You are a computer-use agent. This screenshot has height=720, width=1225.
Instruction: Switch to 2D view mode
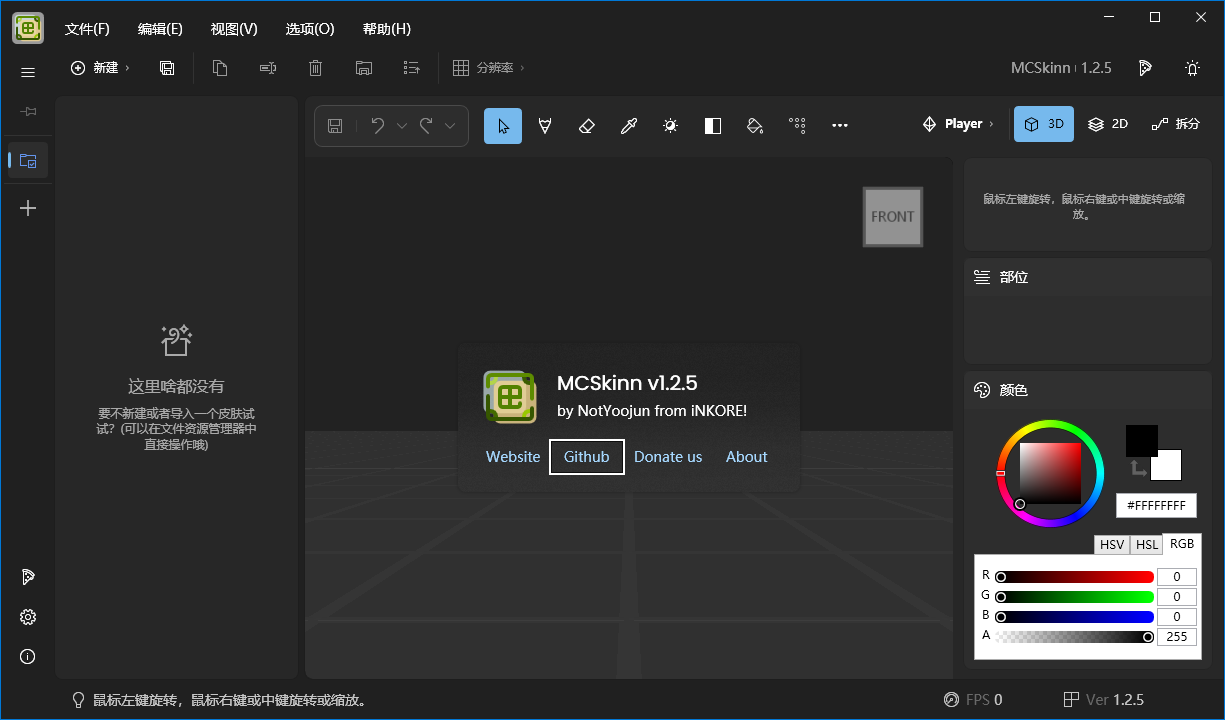click(1108, 124)
